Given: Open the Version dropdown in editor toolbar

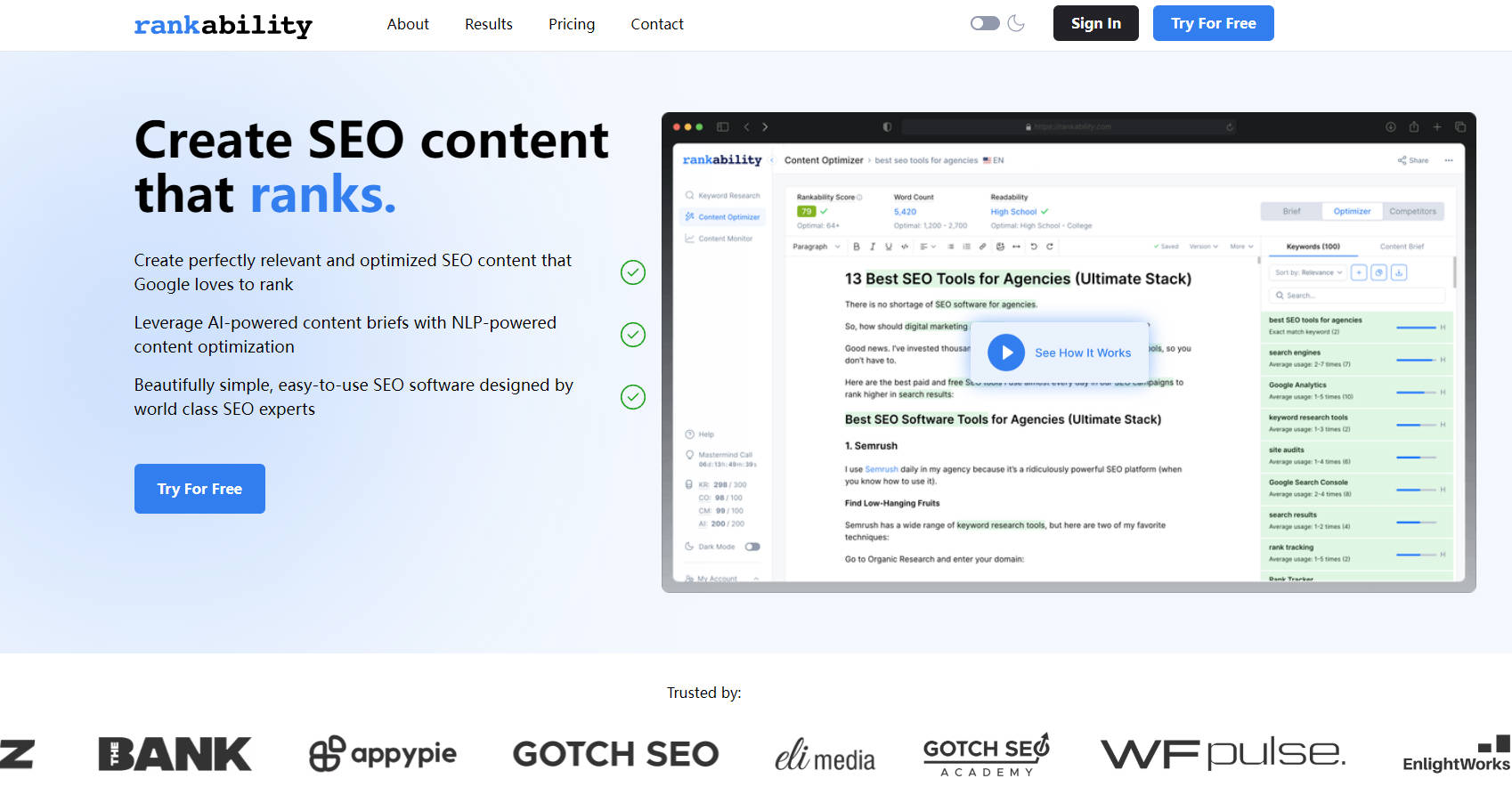Looking at the screenshot, I should [1203, 247].
